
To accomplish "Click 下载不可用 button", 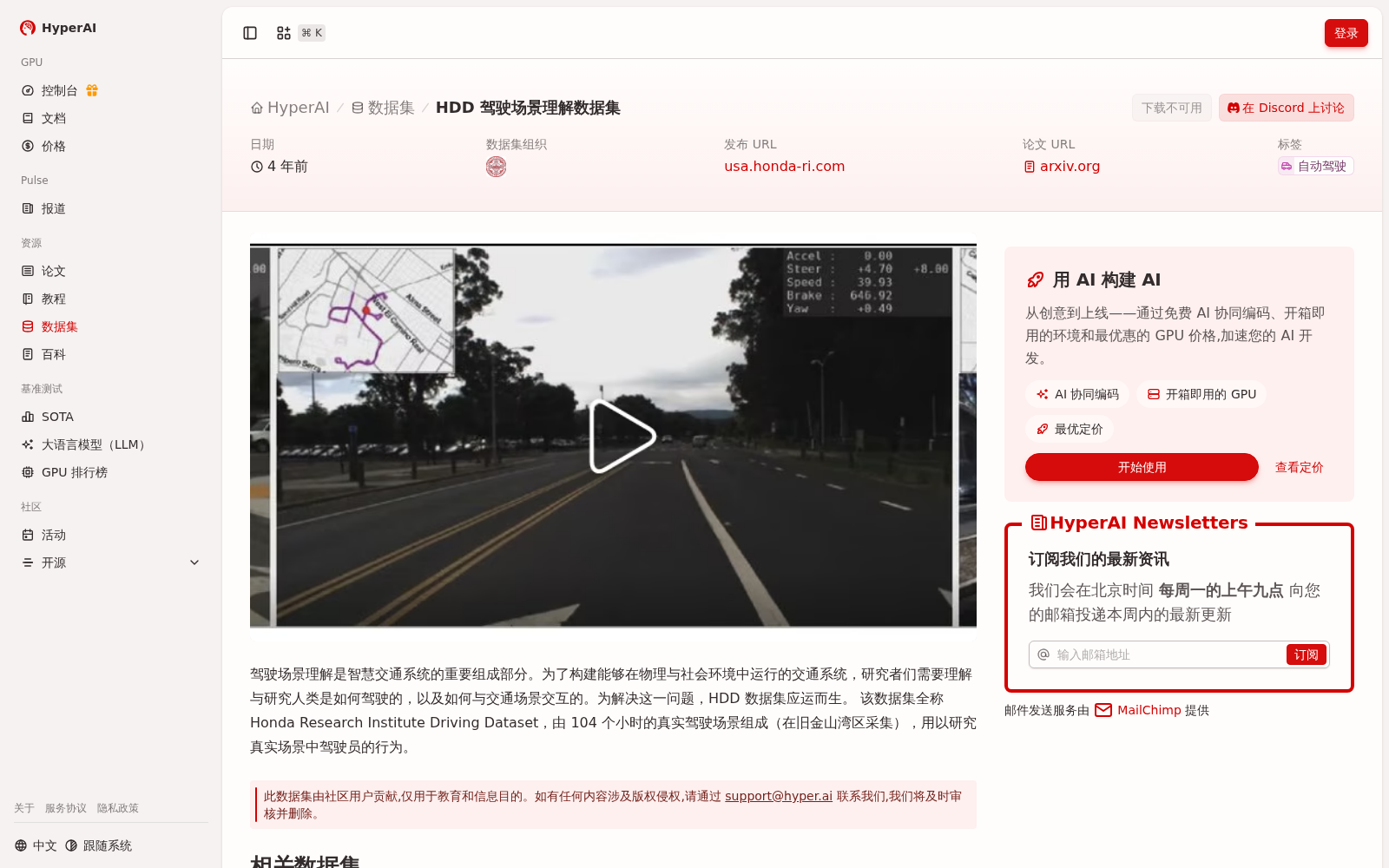I will (x=1171, y=108).
